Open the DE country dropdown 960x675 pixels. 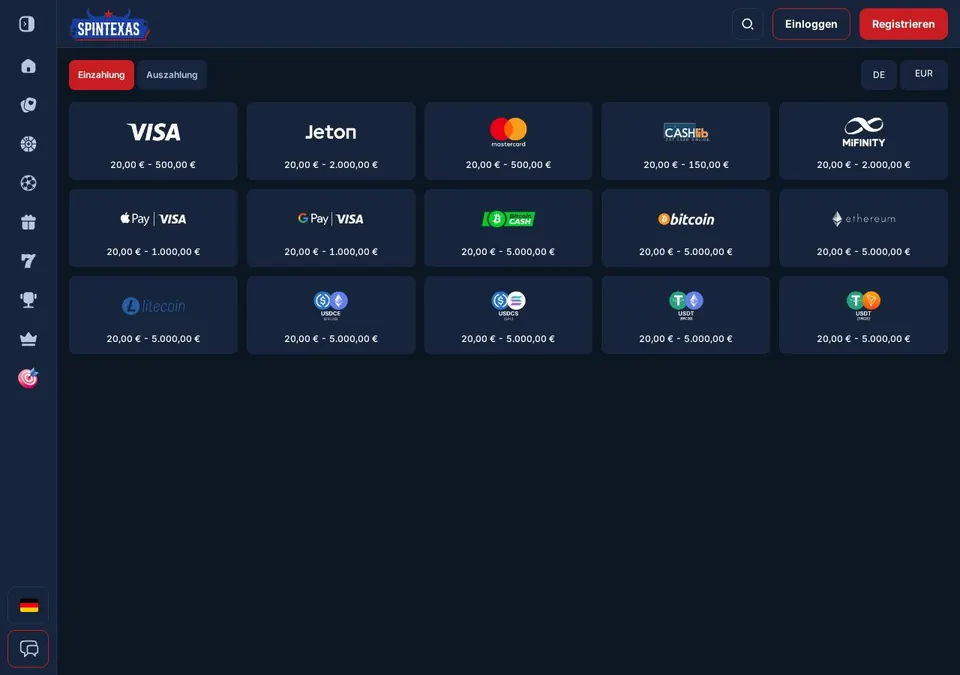point(879,75)
